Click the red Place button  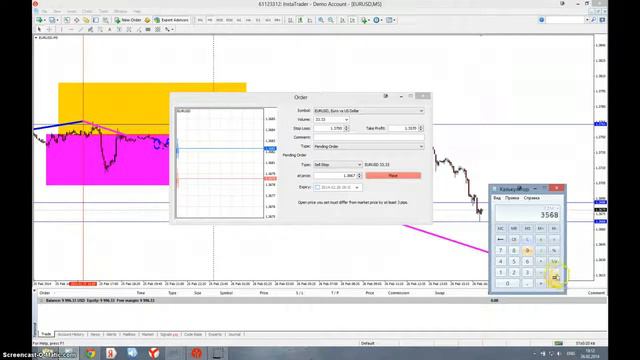(393, 176)
